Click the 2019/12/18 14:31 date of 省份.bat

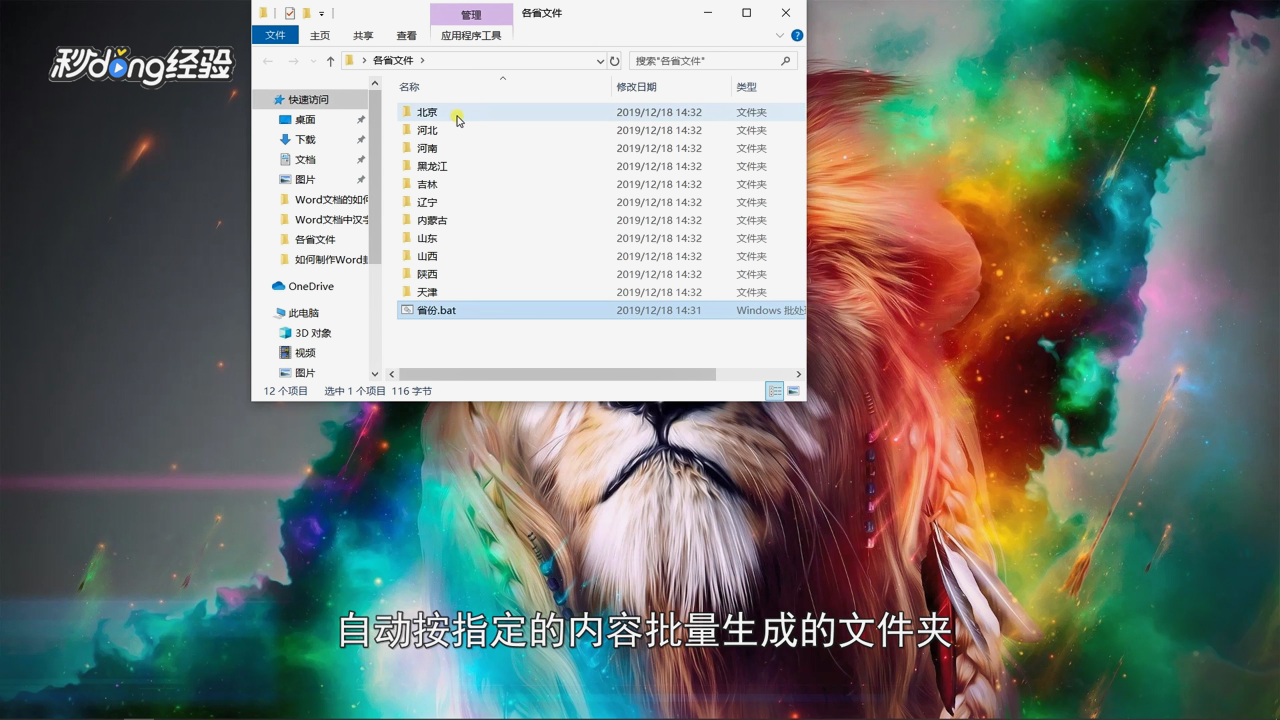659,310
